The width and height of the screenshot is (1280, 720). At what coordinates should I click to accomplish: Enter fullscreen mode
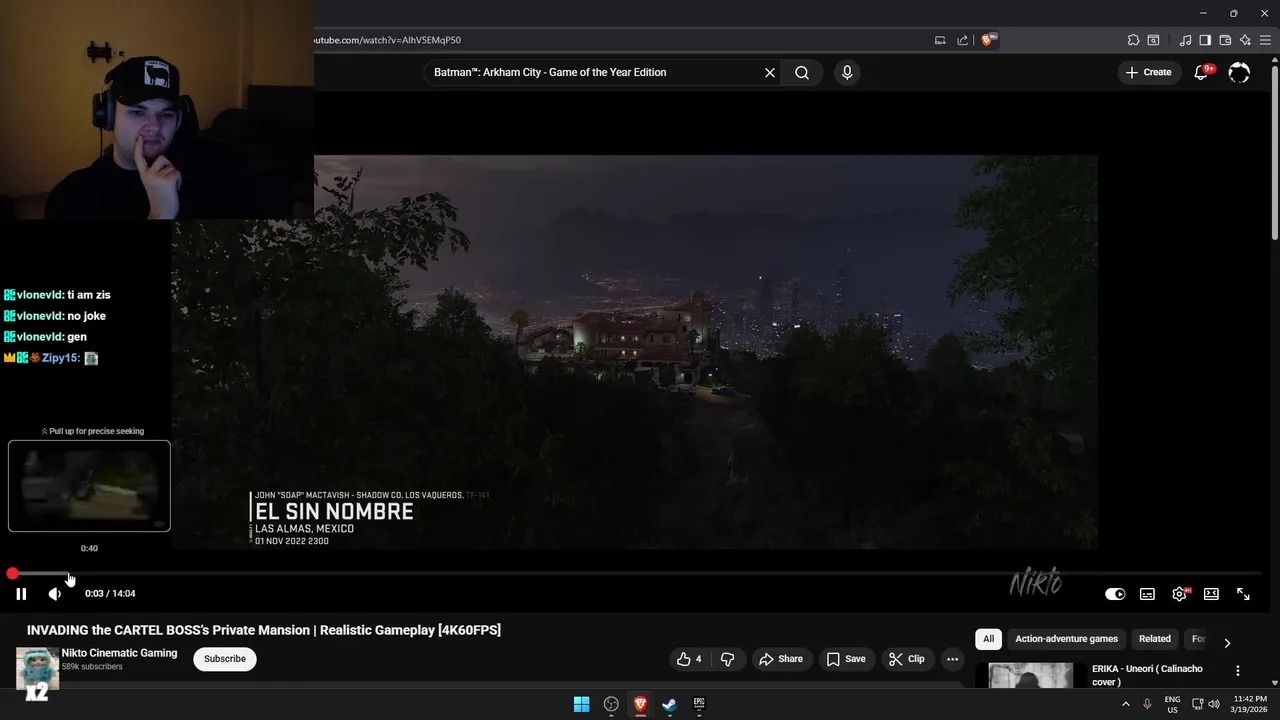pos(1243,594)
